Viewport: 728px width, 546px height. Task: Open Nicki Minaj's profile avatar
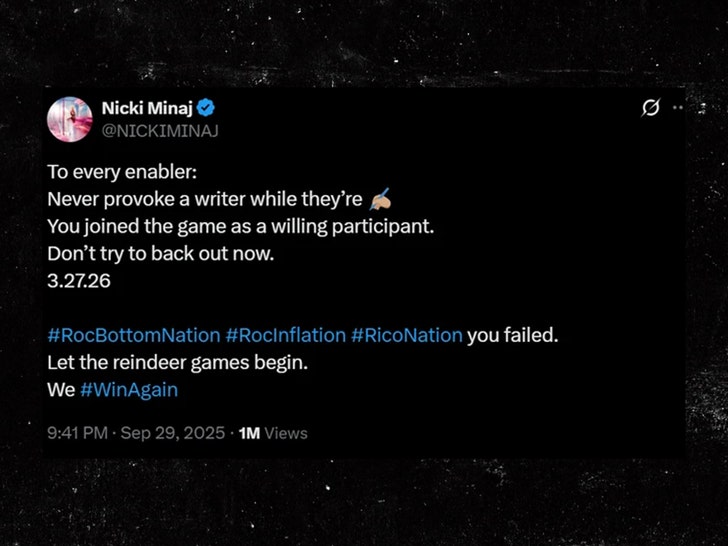(x=70, y=119)
